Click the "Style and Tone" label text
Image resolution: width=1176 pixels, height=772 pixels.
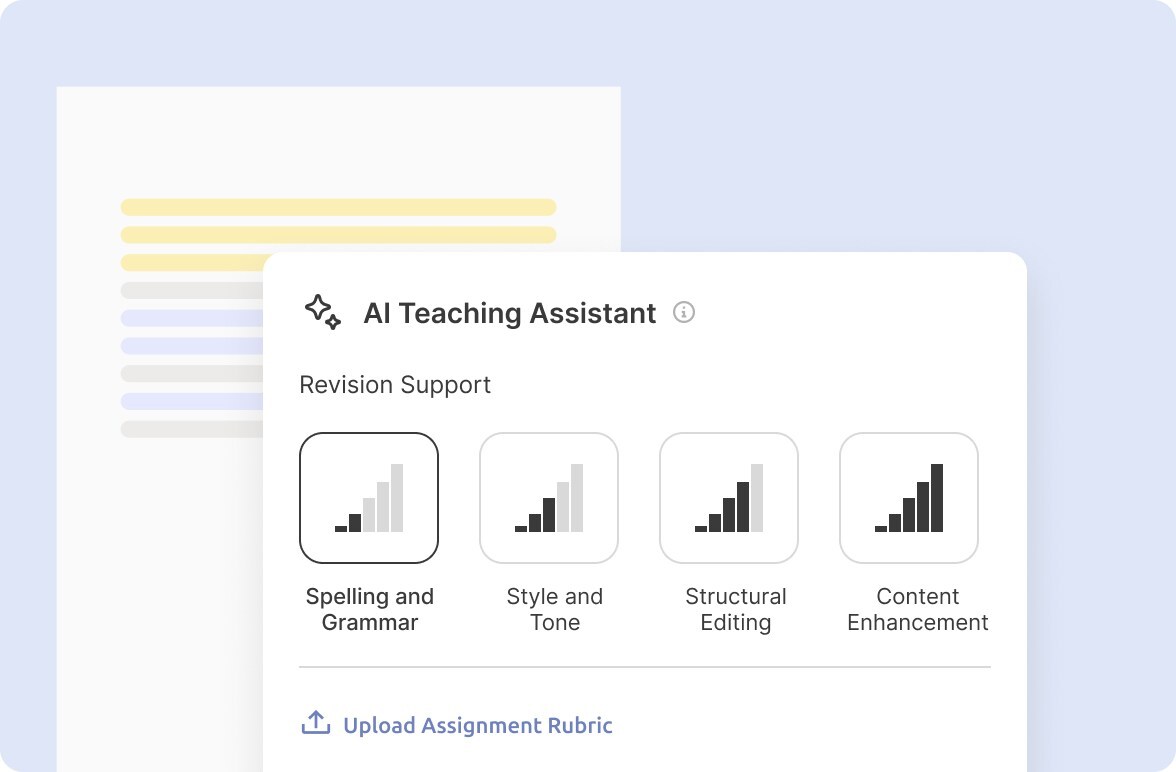click(x=555, y=609)
